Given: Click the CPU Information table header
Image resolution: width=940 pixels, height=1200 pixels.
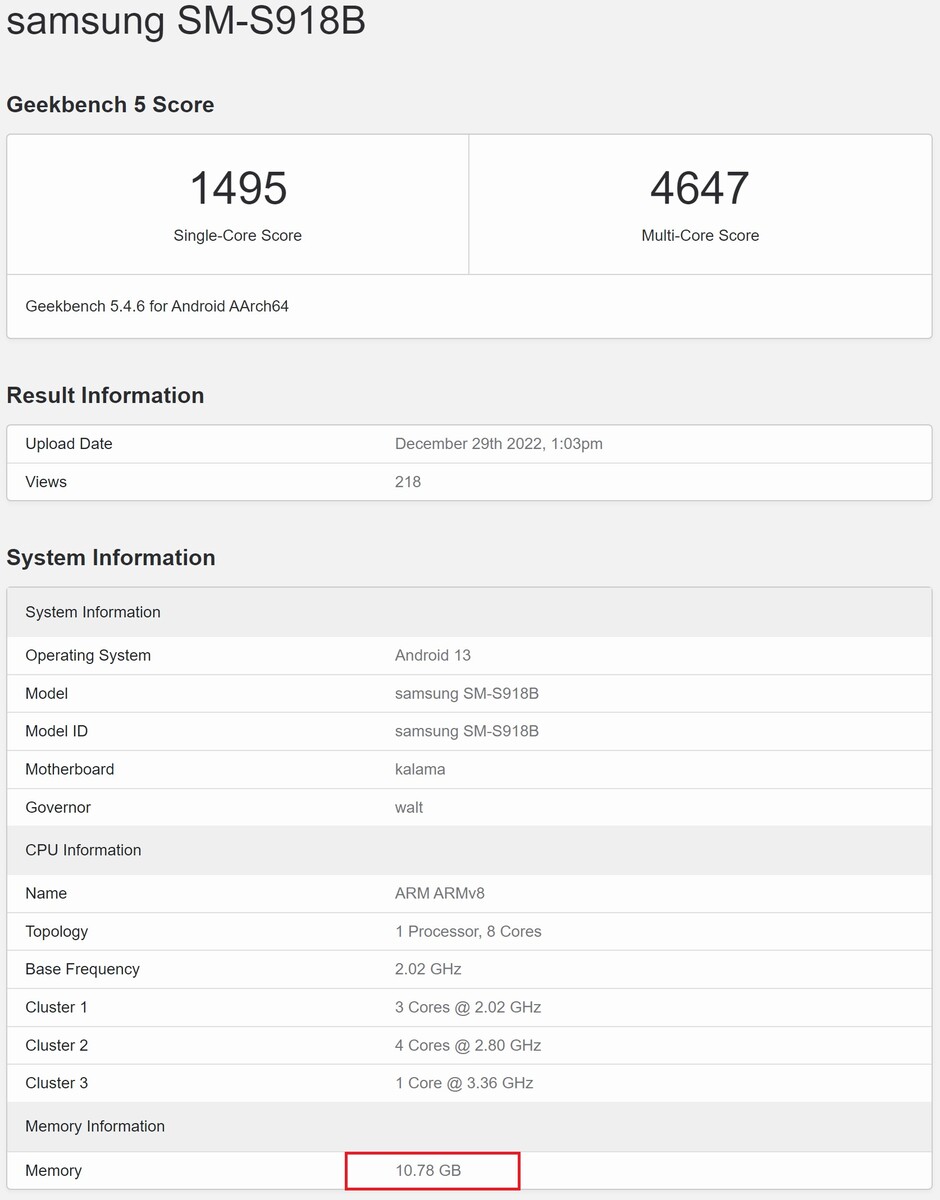Looking at the screenshot, I should point(83,850).
